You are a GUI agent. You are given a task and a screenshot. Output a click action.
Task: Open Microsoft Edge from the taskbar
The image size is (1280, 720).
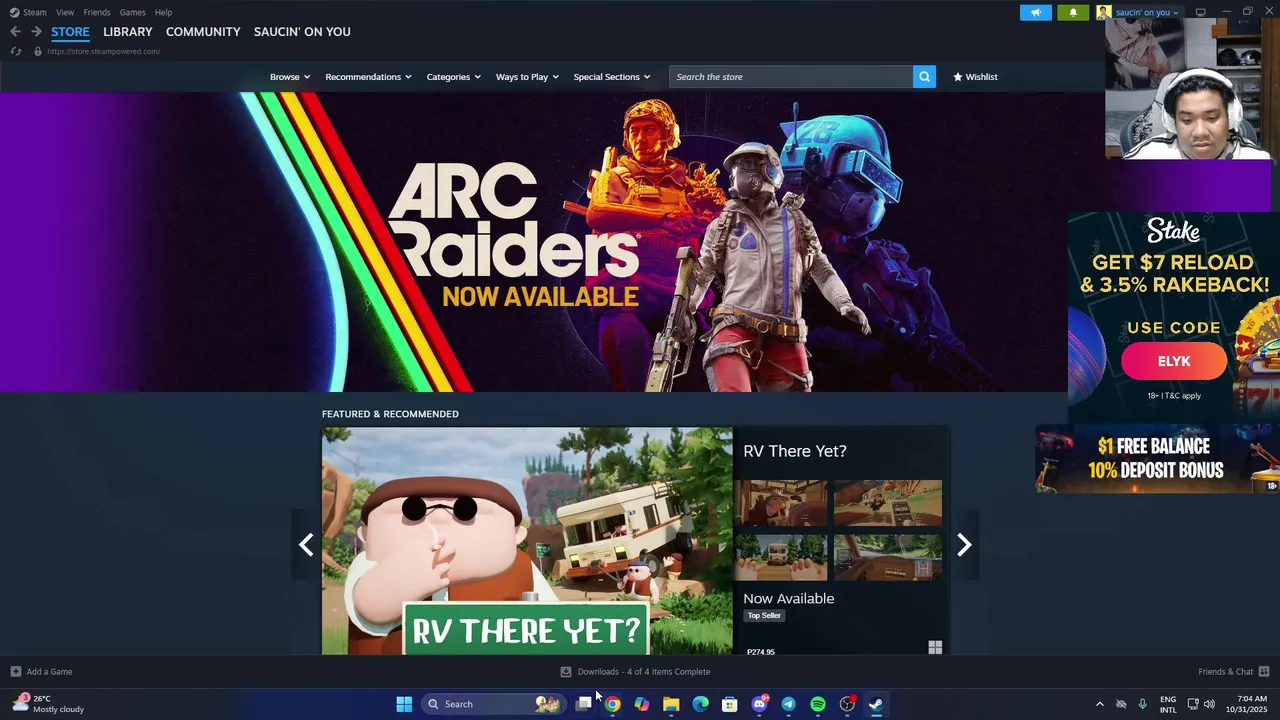click(x=700, y=704)
